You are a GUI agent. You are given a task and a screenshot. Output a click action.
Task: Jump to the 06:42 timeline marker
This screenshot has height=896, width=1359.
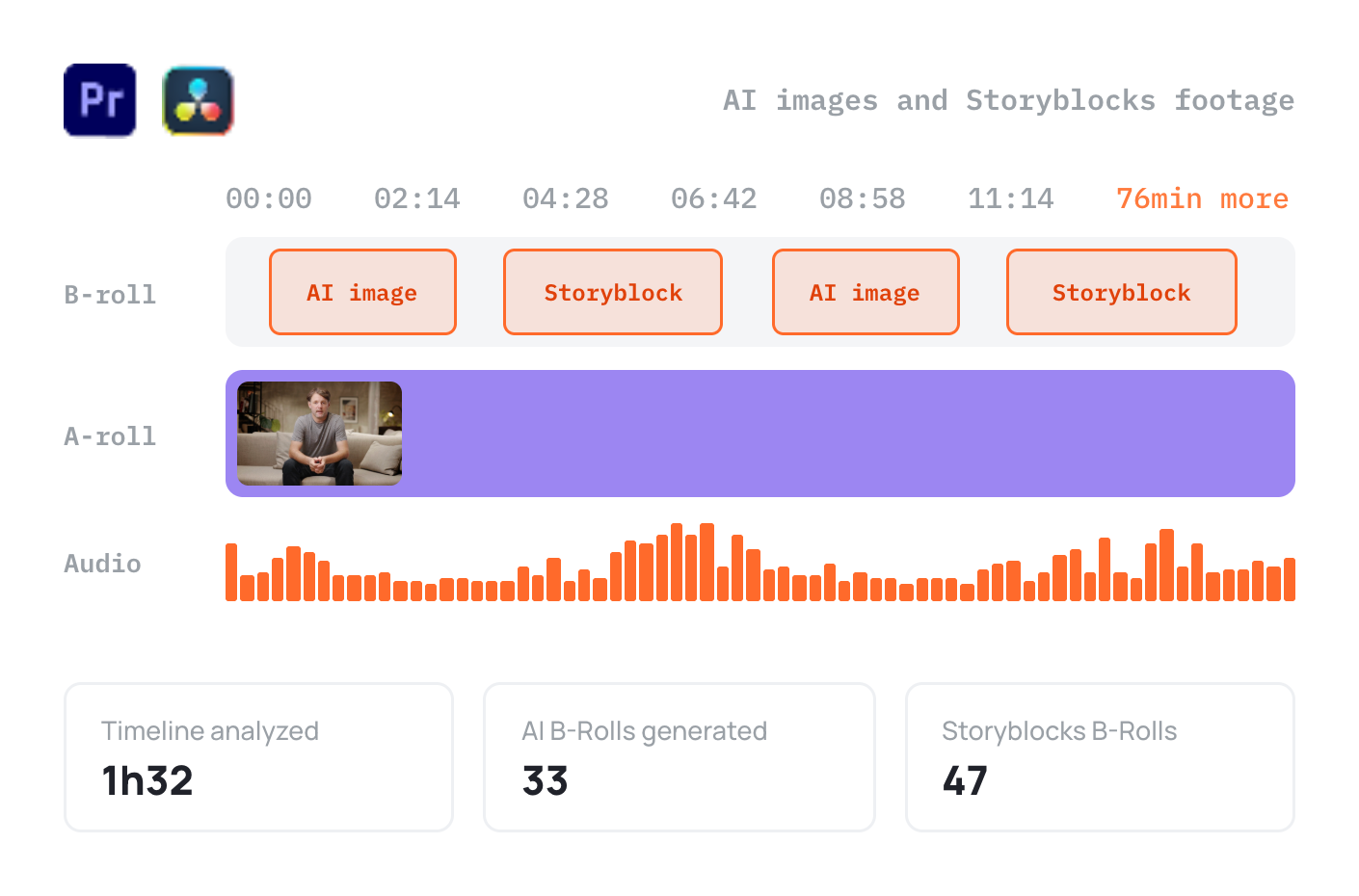tap(714, 198)
